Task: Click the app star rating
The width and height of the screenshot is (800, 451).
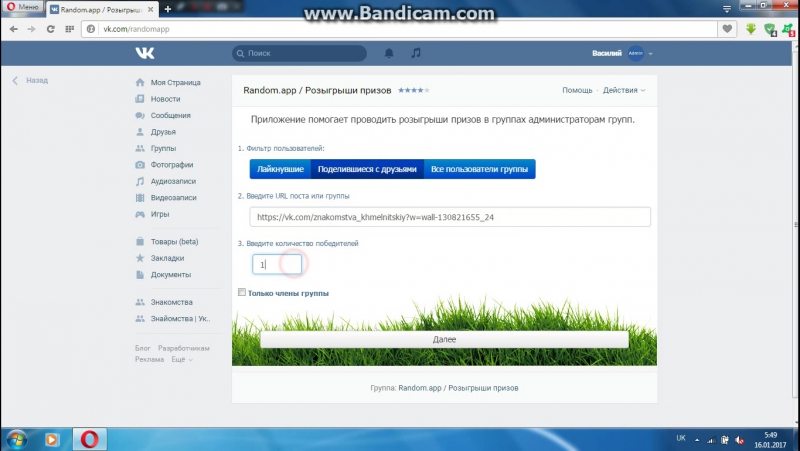Action: tap(414, 90)
